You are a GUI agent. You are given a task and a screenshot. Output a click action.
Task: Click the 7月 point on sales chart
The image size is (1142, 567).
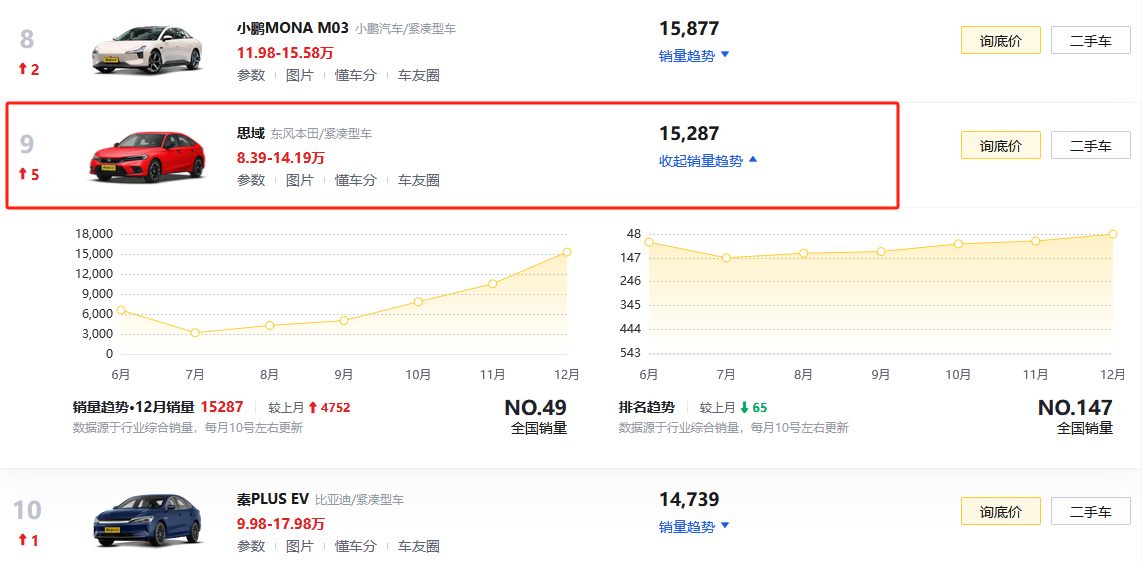point(195,333)
